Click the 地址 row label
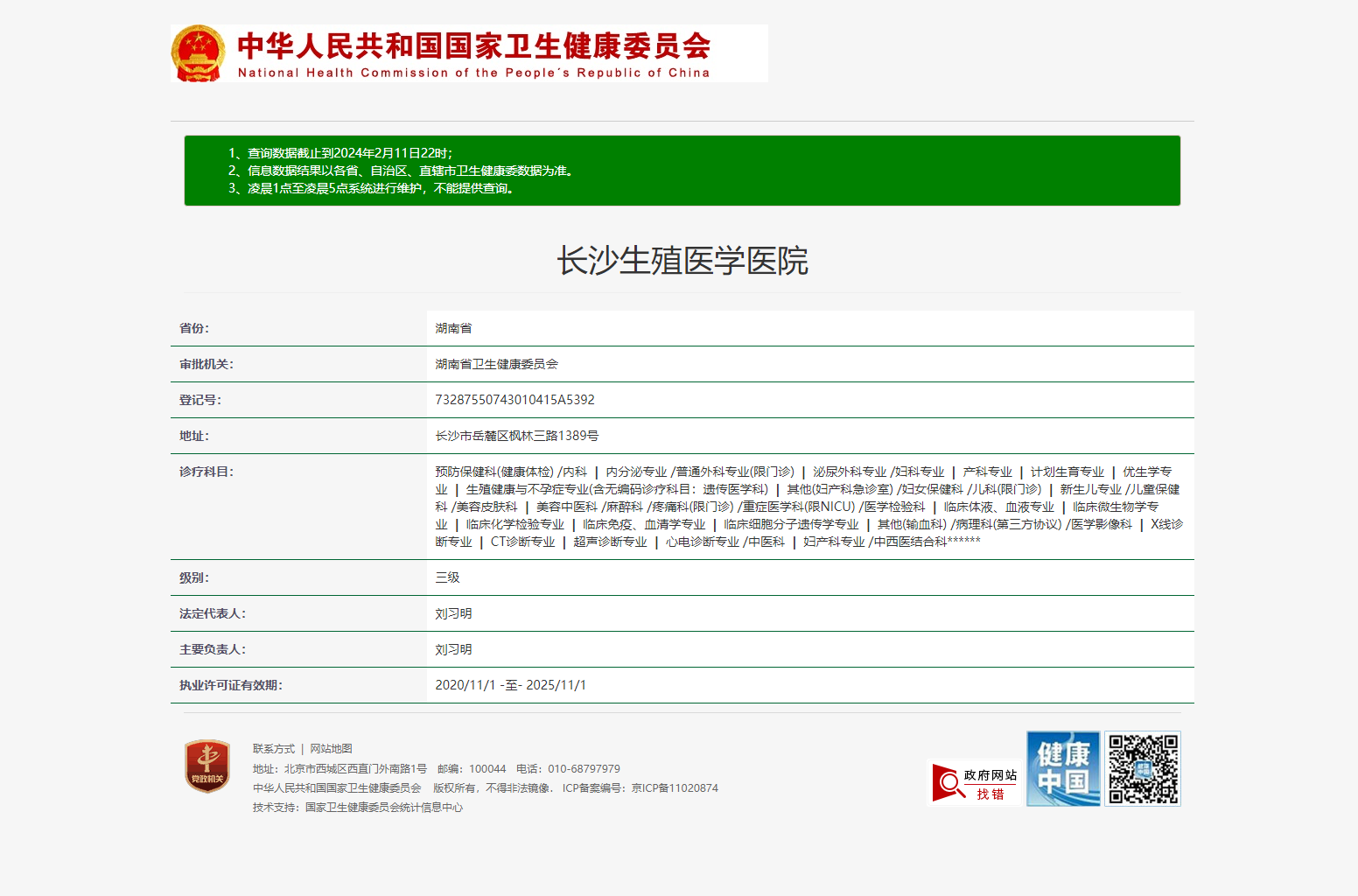 tap(194, 436)
